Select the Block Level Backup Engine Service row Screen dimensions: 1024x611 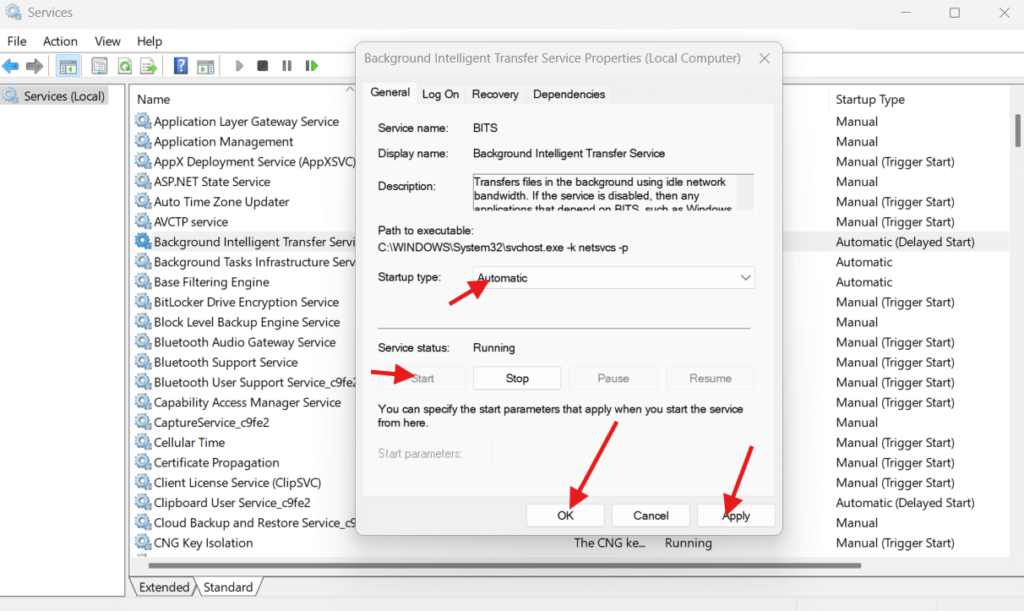(x=246, y=322)
